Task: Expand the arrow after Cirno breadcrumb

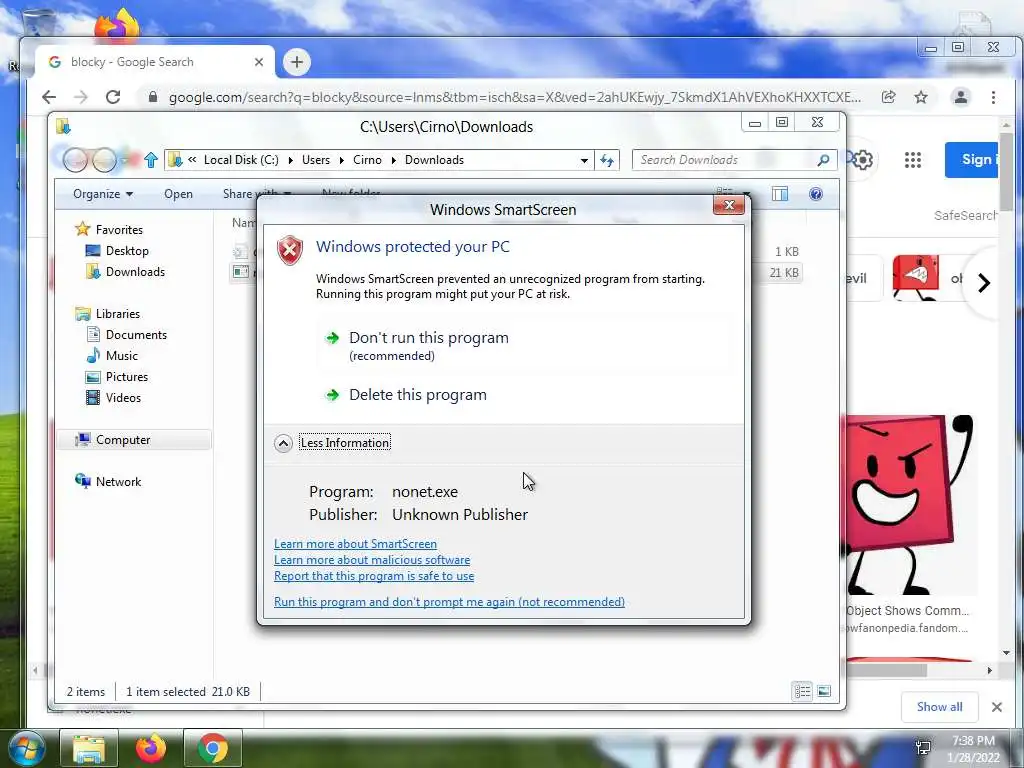Action: point(393,160)
